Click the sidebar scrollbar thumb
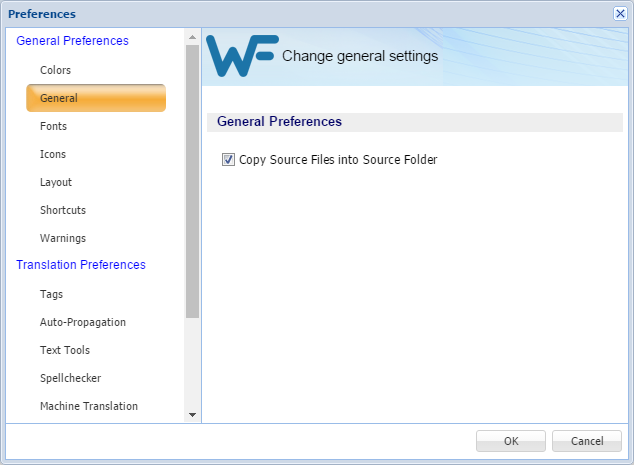The height and width of the screenshot is (465, 634). (x=192, y=180)
